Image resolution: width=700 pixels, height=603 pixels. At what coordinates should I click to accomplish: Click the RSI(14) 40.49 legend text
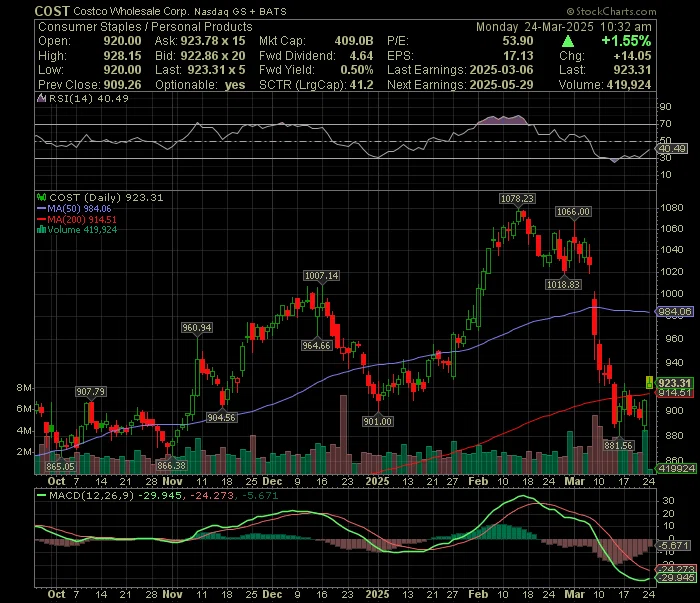pyautogui.click(x=88, y=98)
